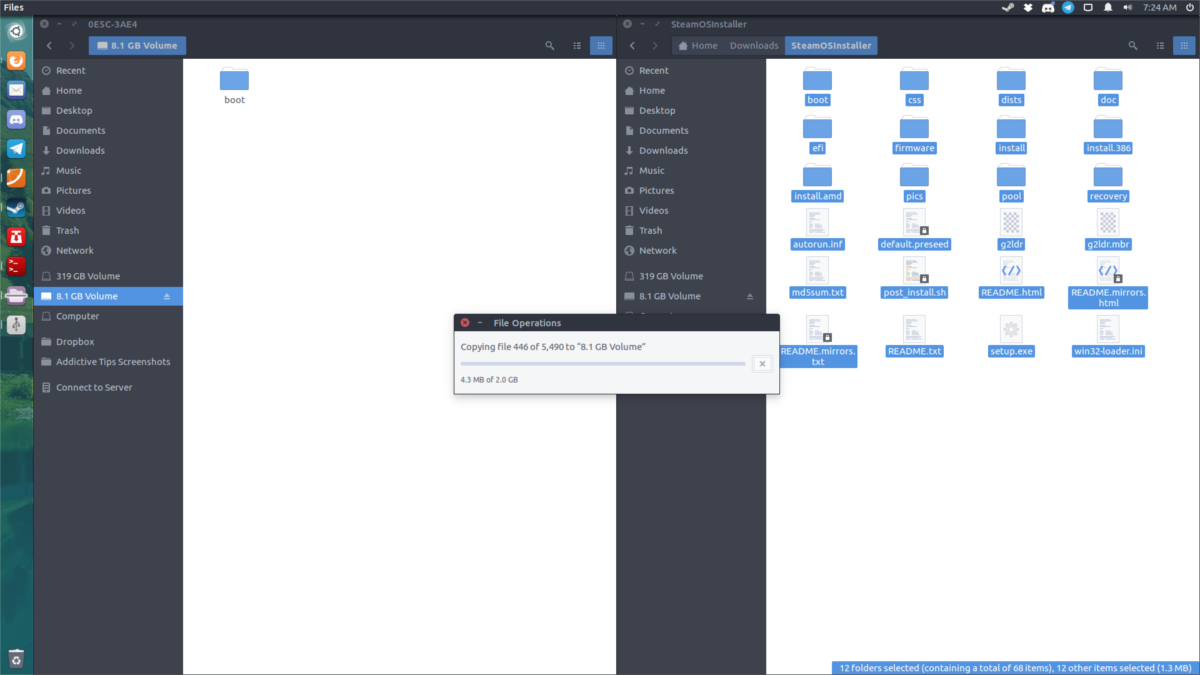Select the win32-loader.ini file
This screenshot has height=675, width=1200.
(1107, 337)
